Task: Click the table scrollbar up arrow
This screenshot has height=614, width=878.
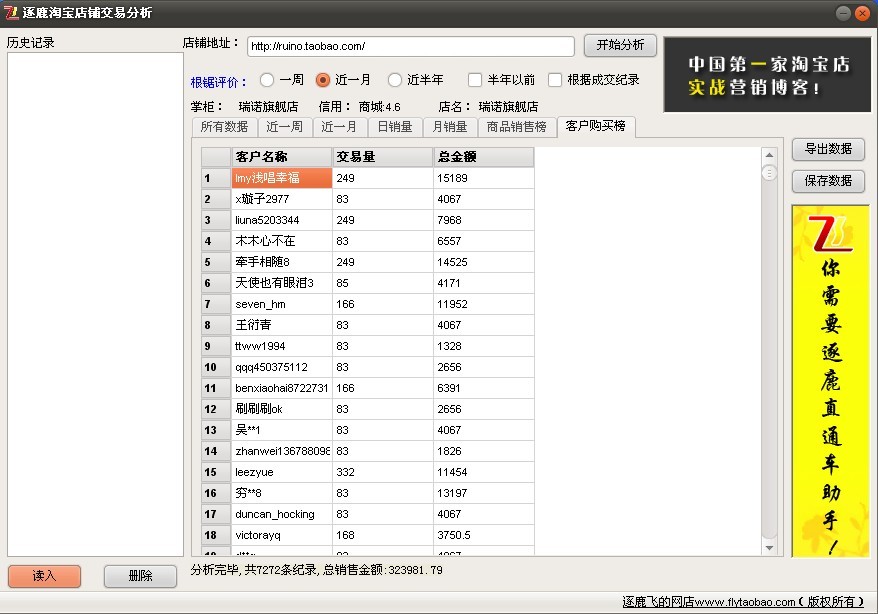Action: (769, 155)
